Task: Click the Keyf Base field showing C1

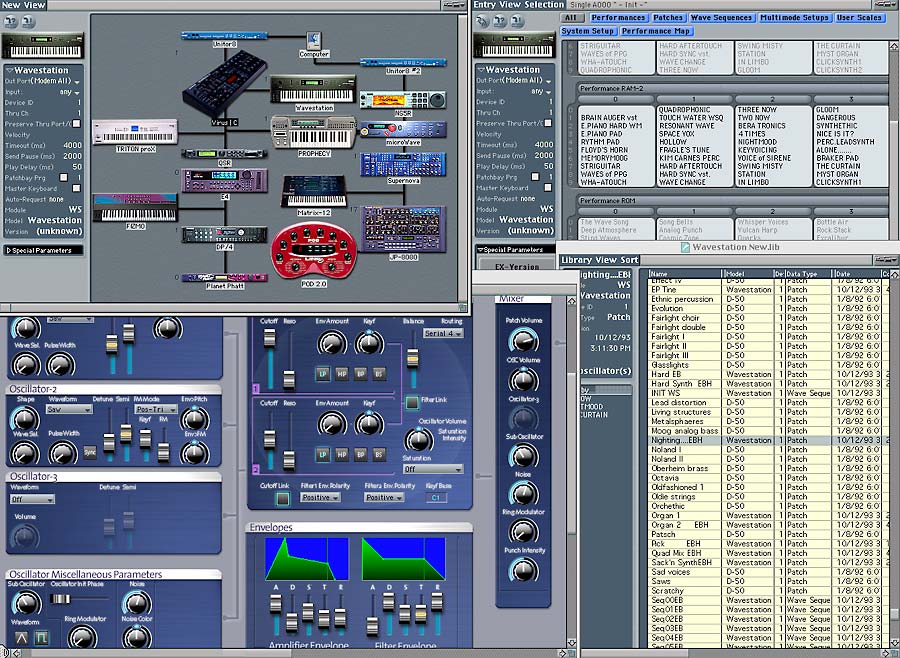Action: (x=436, y=497)
